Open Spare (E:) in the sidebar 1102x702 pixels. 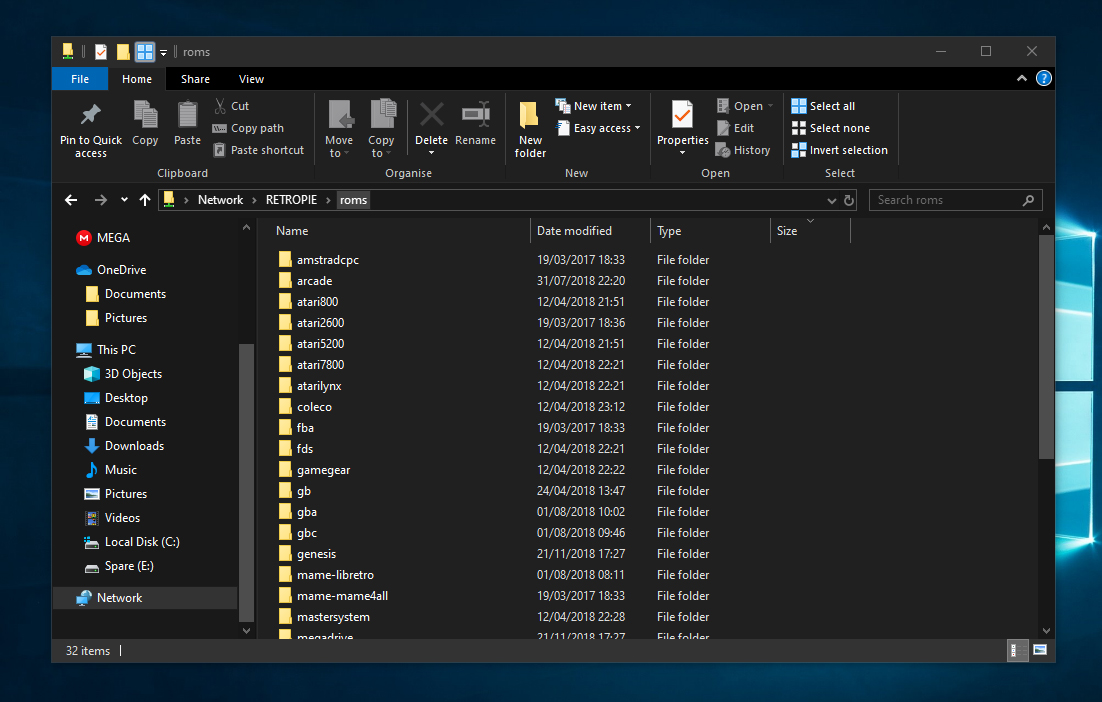coord(119,566)
